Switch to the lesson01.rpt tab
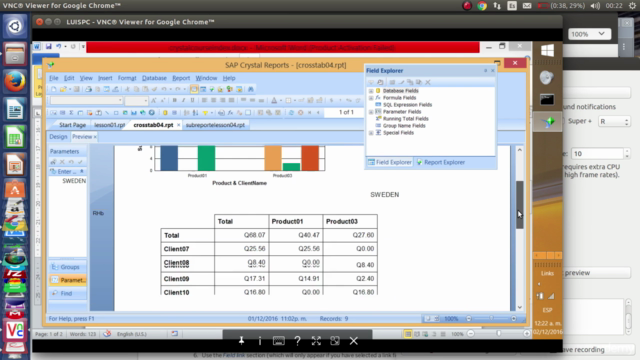 click(109, 125)
